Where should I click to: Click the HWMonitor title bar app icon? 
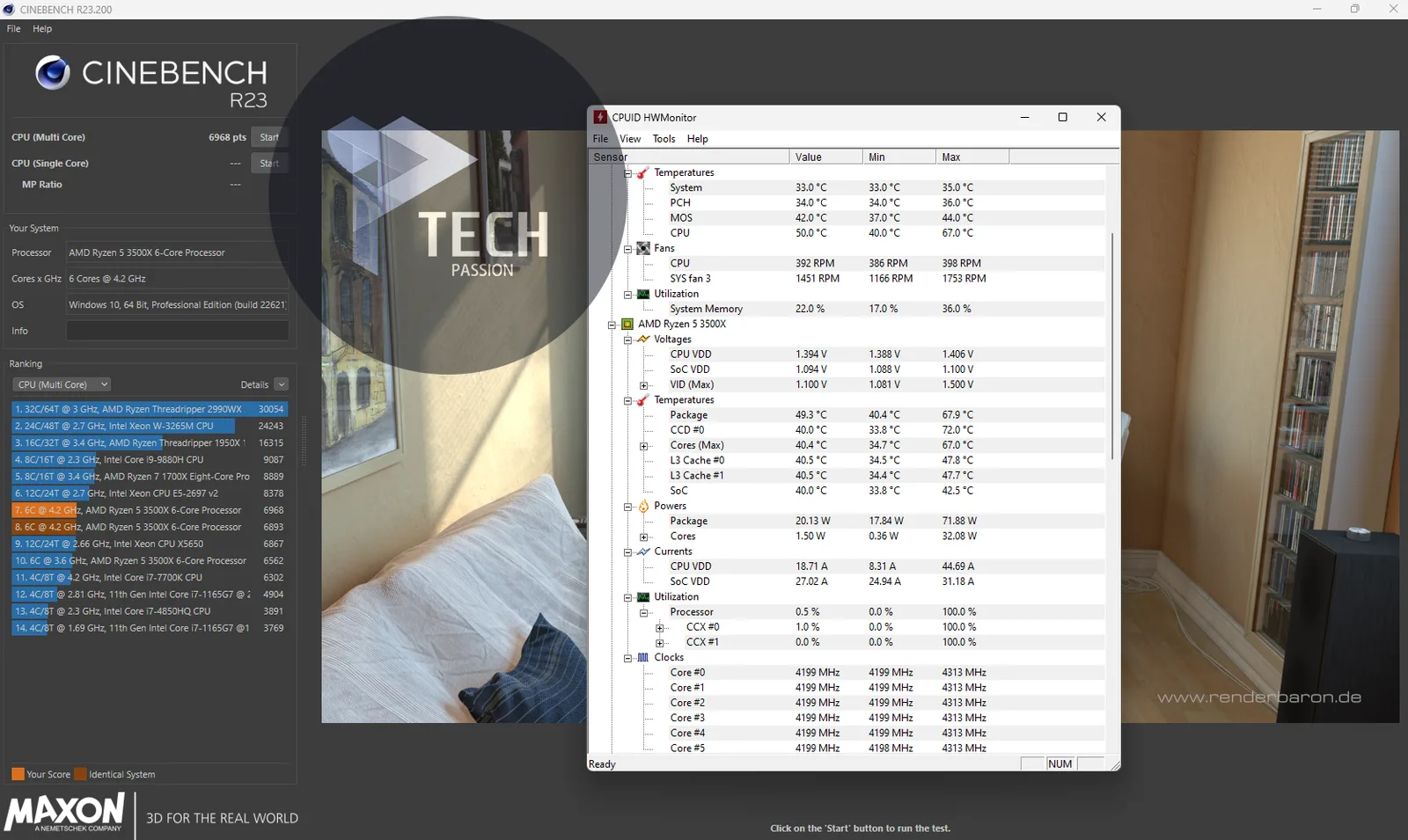coord(600,117)
